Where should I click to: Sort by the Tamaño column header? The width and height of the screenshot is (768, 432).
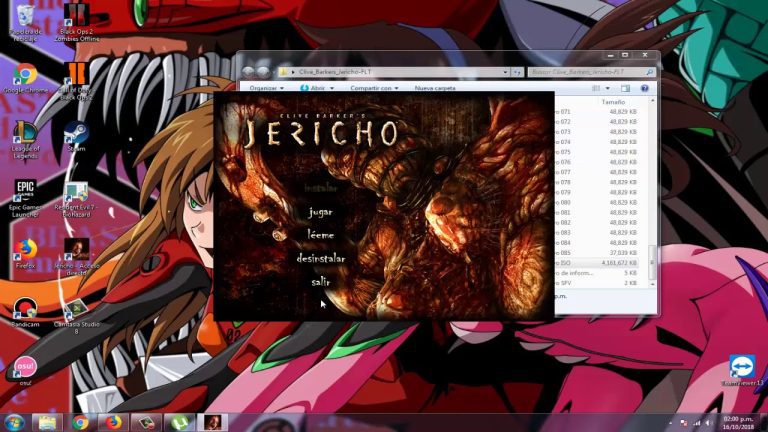click(613, 102)
